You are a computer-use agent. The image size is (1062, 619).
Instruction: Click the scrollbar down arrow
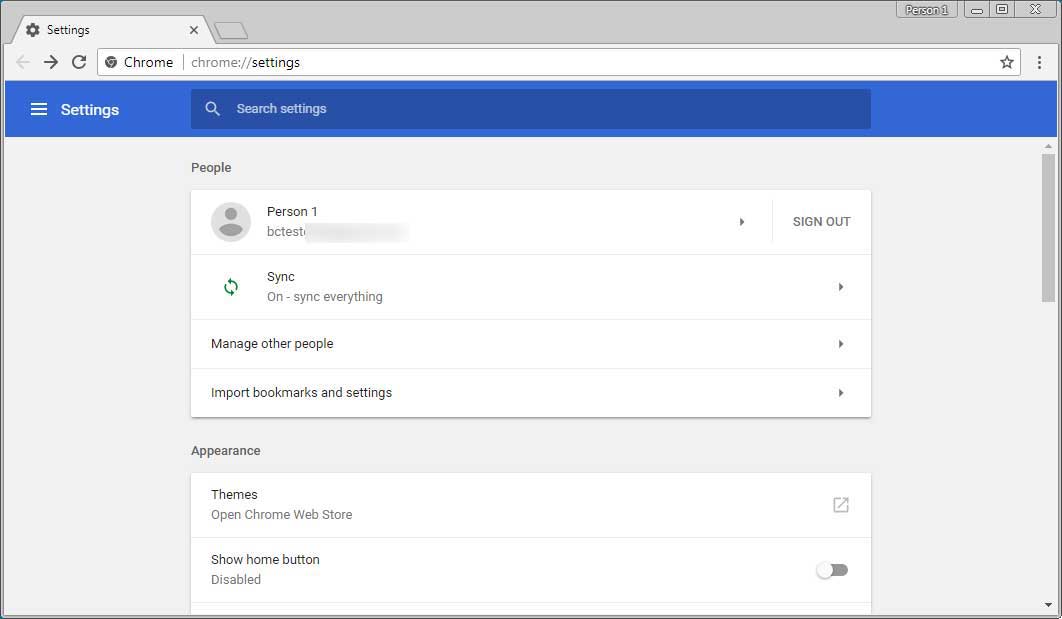(1048, 605)
